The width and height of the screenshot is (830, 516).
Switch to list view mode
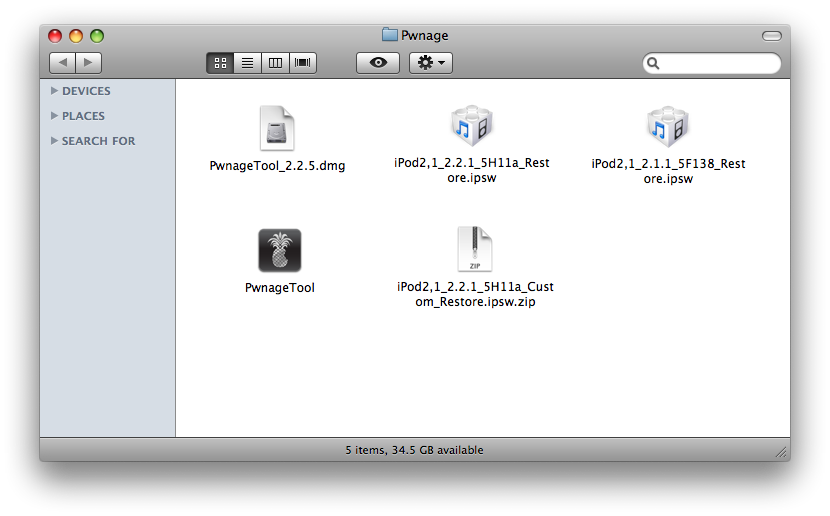[x=247, y=63]
